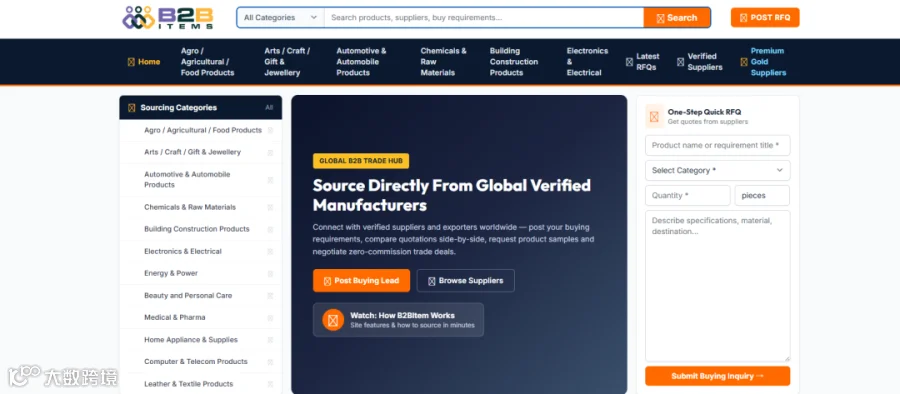Screen dimensions: 900x394
Task: Click the GLOBAL B2B TRADE HUB badge
Action: pos(361,161)
